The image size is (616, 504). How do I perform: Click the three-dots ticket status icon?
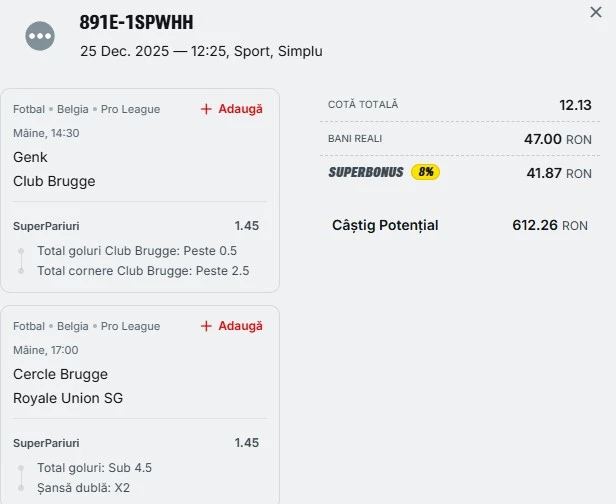click(x=40, y=37)
